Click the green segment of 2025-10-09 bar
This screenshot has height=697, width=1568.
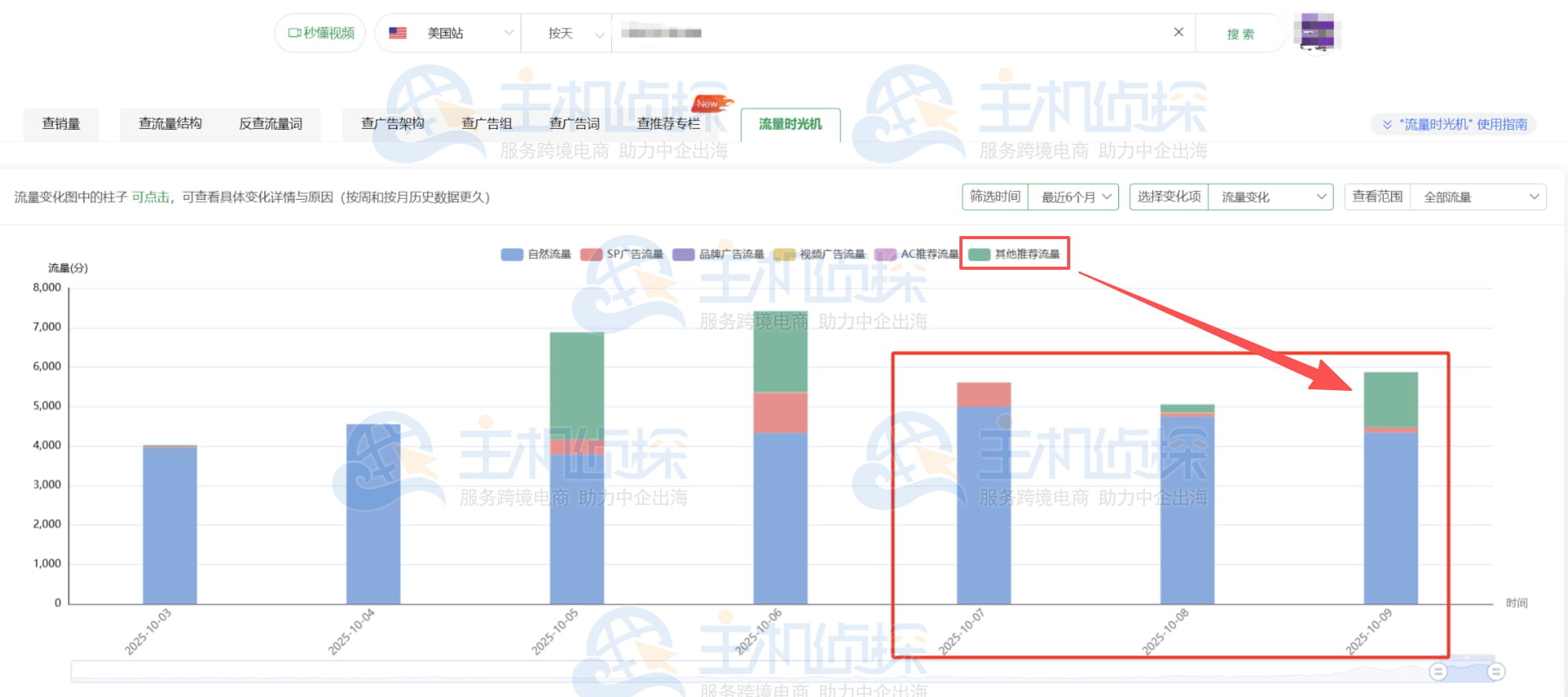click(x=1391, y=400)
